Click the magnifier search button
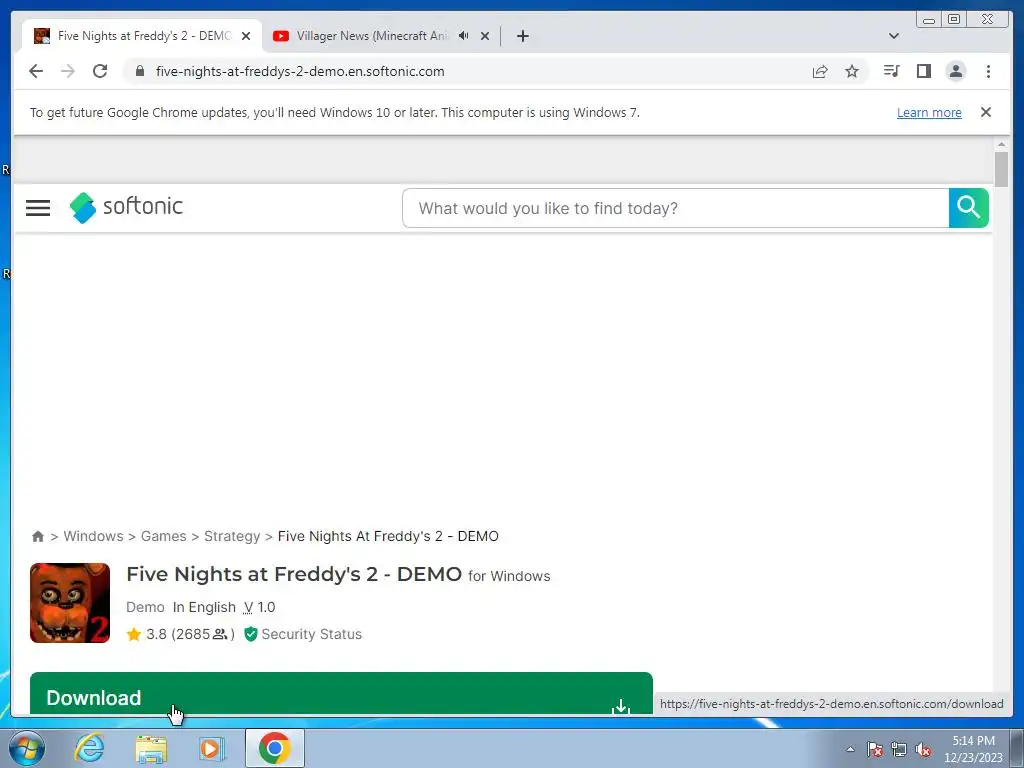1024x768 pixels. [968, 208]
